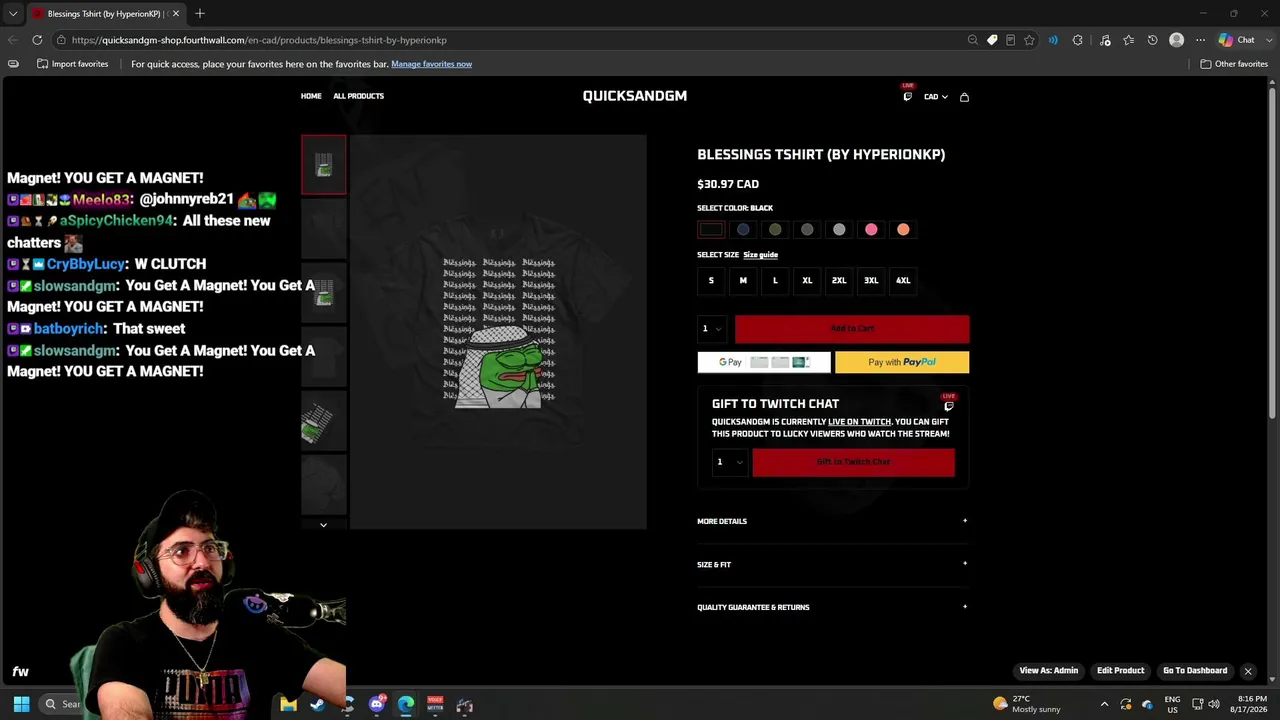The image size is (1280, 720).
Task: Open the browser extensions puzzle icon
Action: point(1078,40)
